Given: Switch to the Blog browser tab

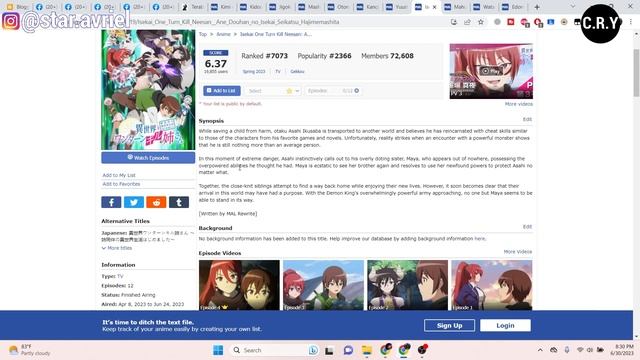Looking at the screenshot, I should click(18, 7).
